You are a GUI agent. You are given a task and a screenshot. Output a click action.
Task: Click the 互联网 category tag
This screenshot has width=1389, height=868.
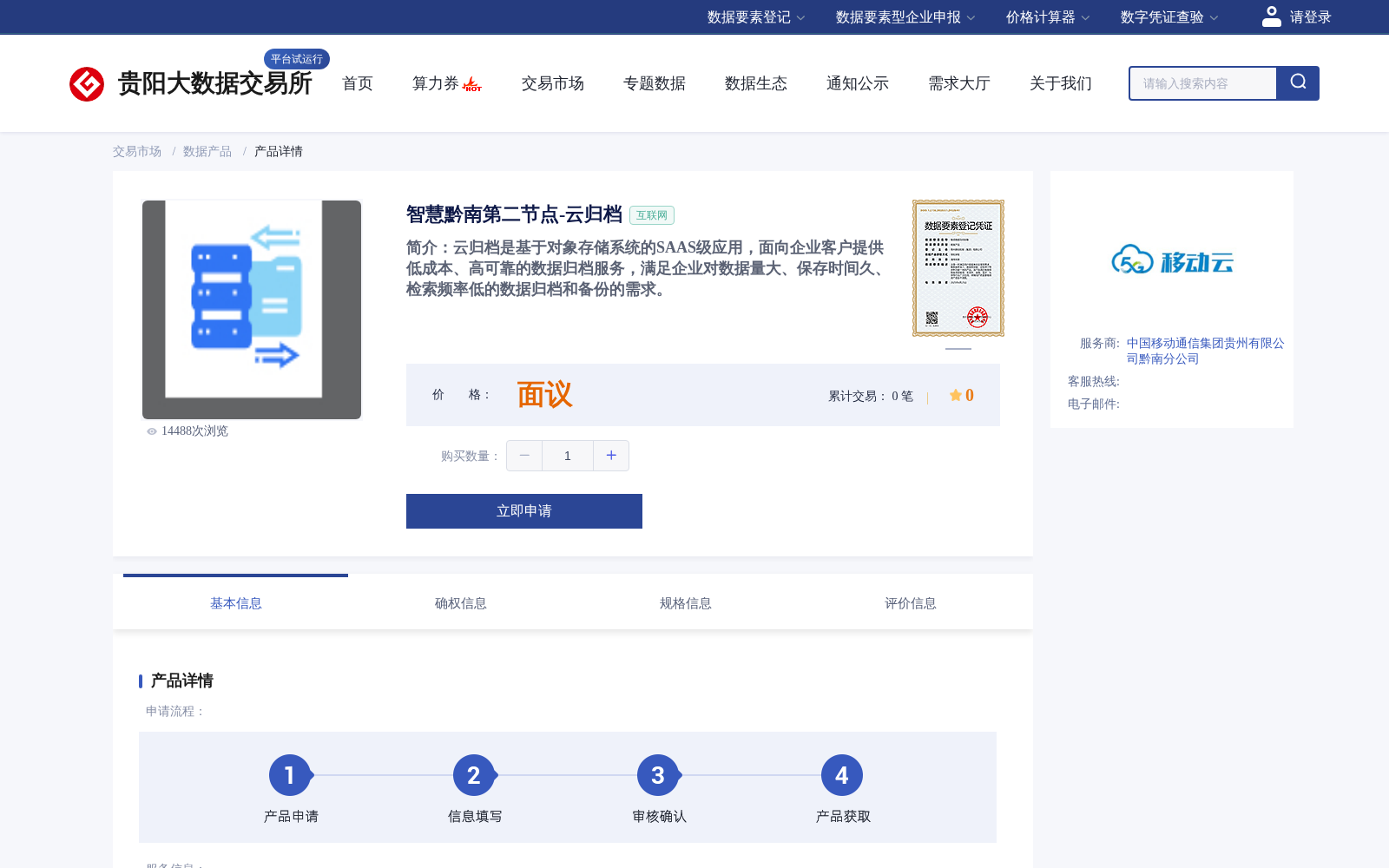(x=652, y=215)
